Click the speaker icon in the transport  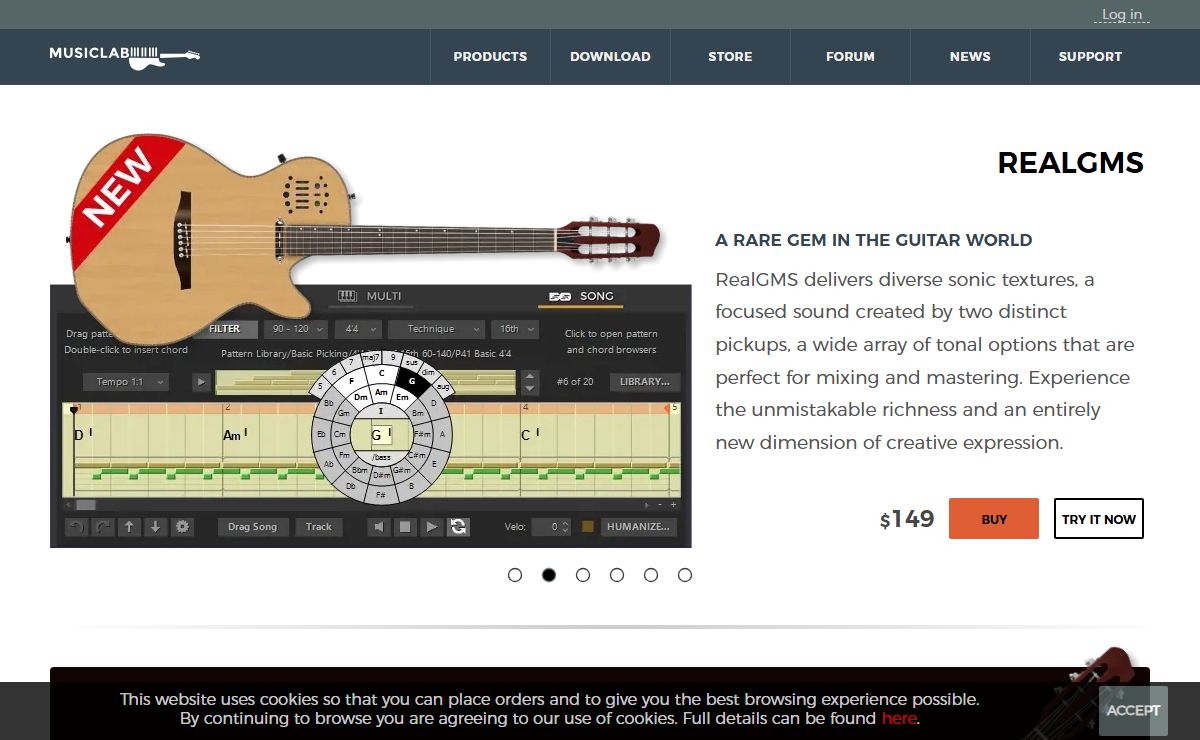(x=379, y=527)
